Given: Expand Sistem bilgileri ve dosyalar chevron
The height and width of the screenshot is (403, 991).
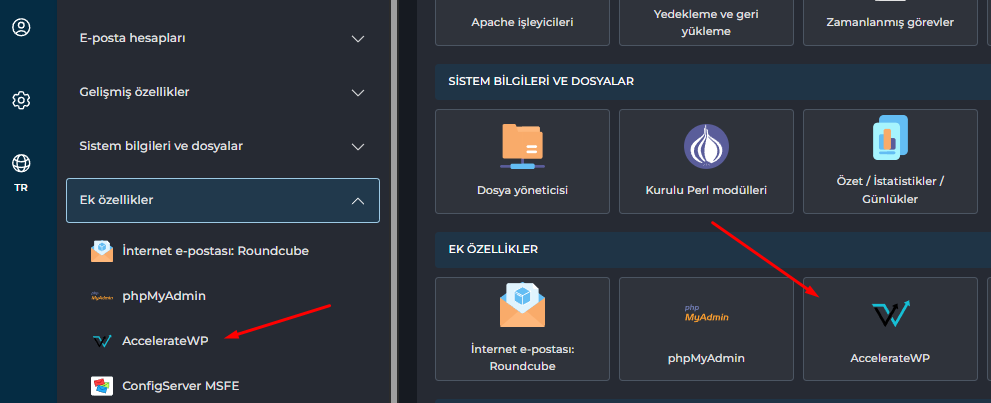Looking at the screenshot, I should click(x=358, y=147).
